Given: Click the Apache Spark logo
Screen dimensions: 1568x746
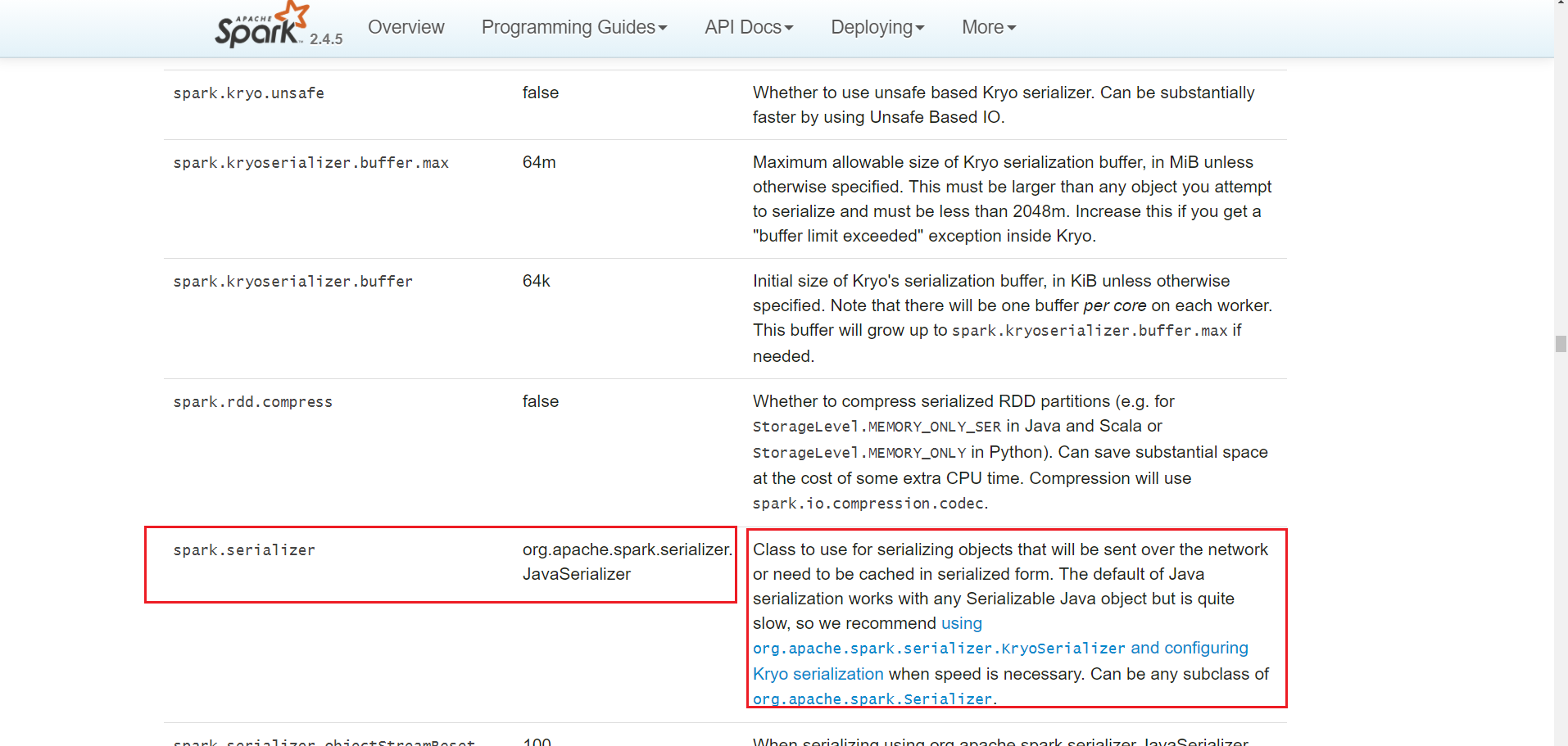Looking at the screenshot, I should pos(262,25).
